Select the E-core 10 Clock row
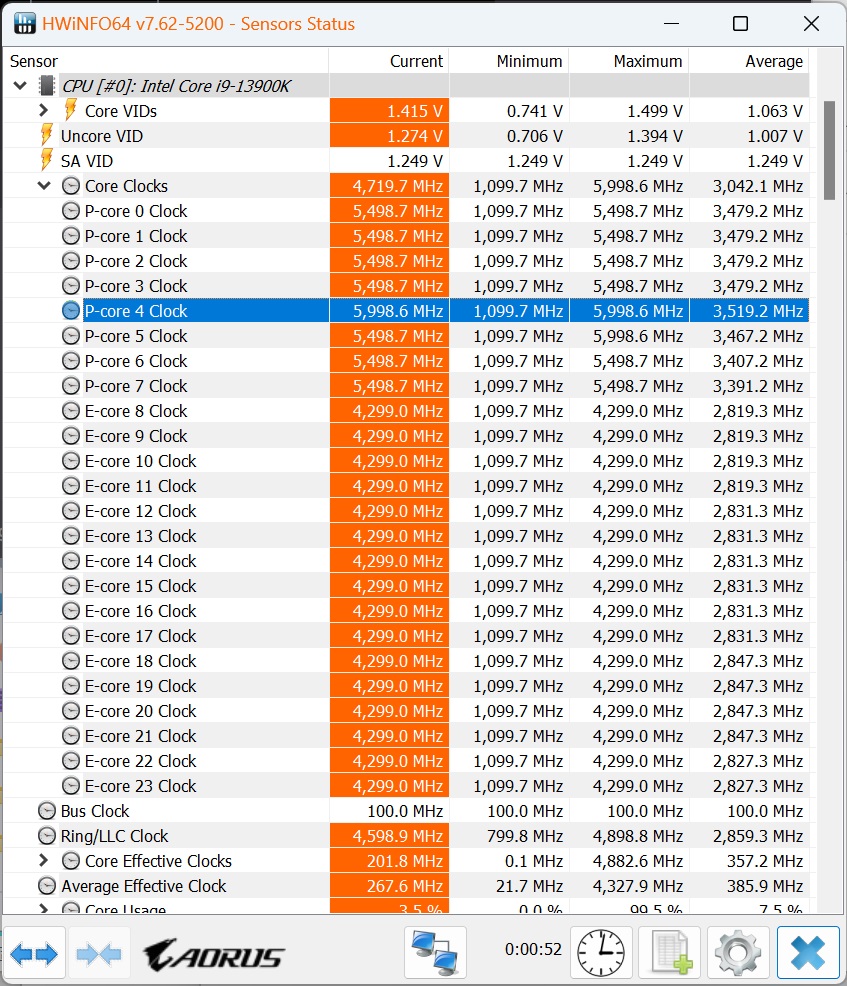This screenshot has width=847, height=986. coord(406,461)
